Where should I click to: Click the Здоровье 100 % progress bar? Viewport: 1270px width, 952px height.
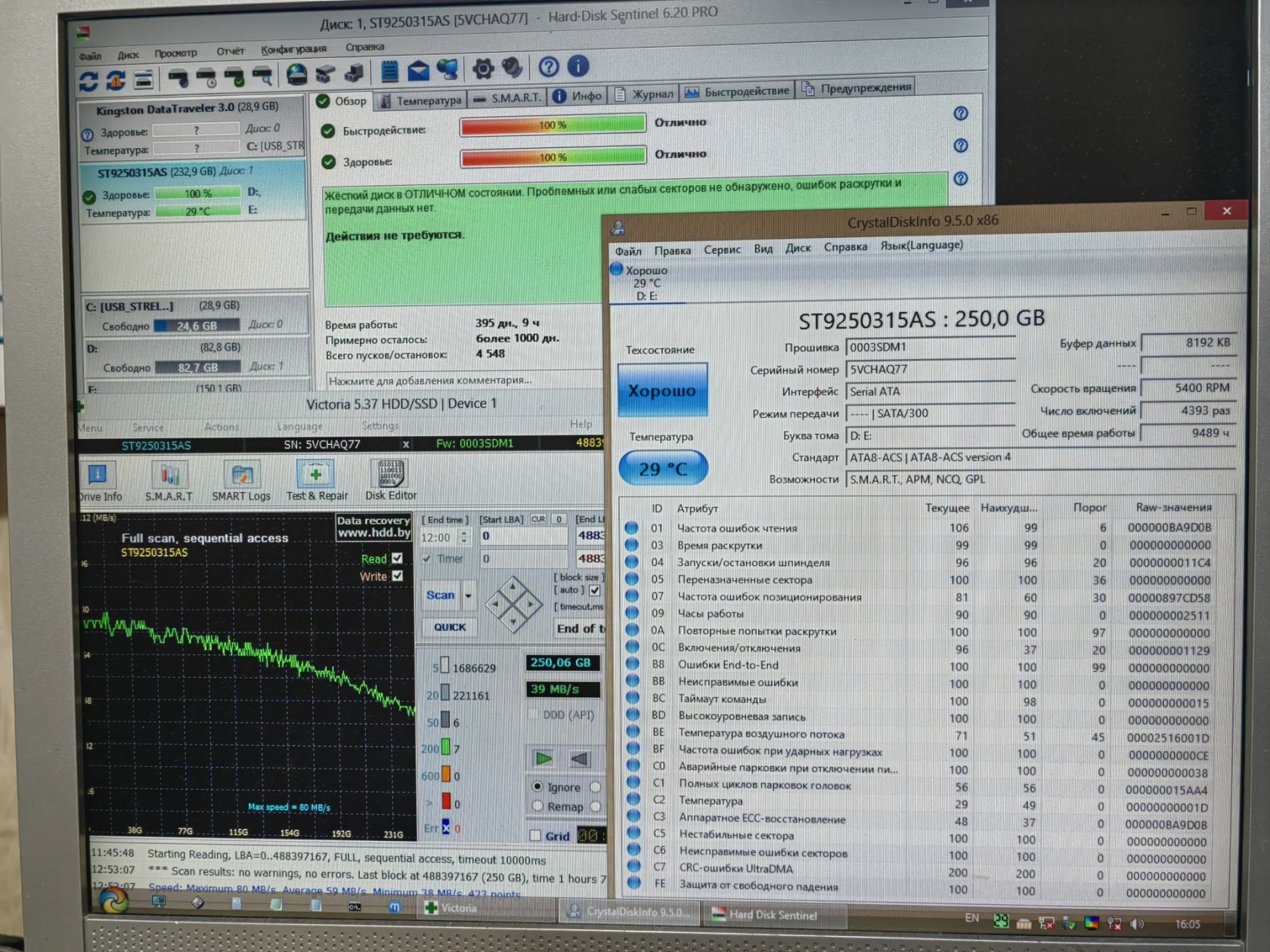pyautogui.click(x=553, y=157)
